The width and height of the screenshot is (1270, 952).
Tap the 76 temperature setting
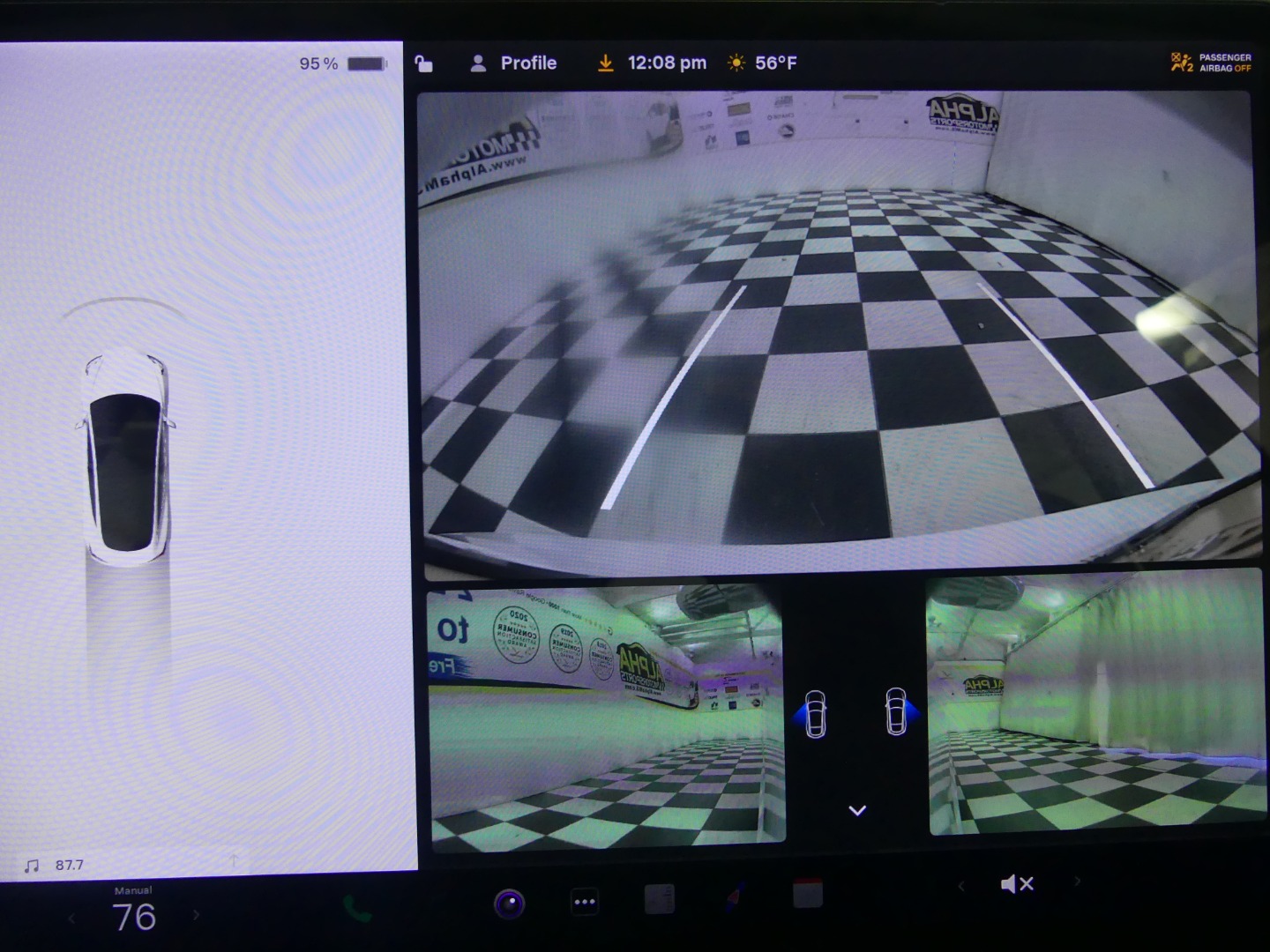[x=134, y=917]
